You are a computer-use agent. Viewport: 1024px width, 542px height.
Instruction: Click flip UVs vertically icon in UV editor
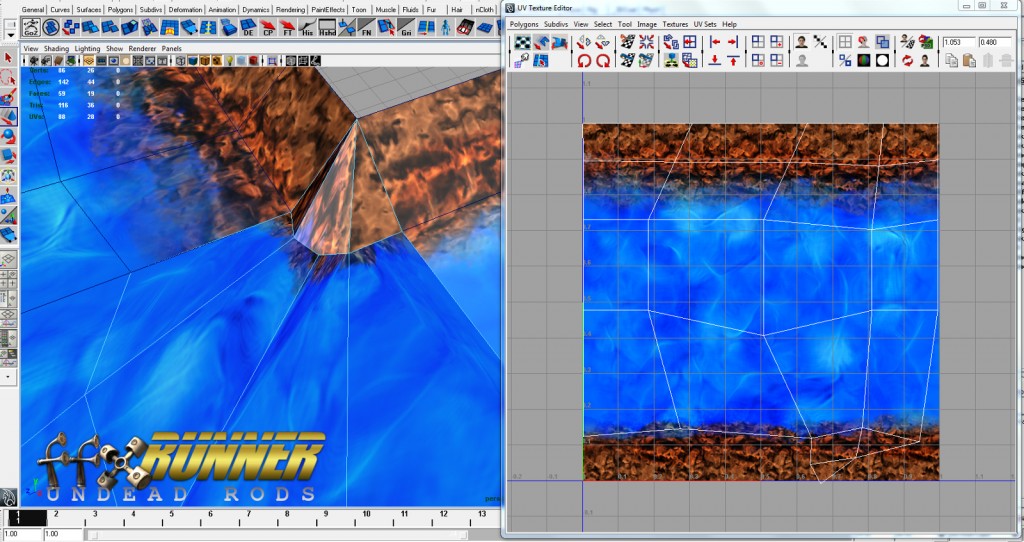(602, 43)
